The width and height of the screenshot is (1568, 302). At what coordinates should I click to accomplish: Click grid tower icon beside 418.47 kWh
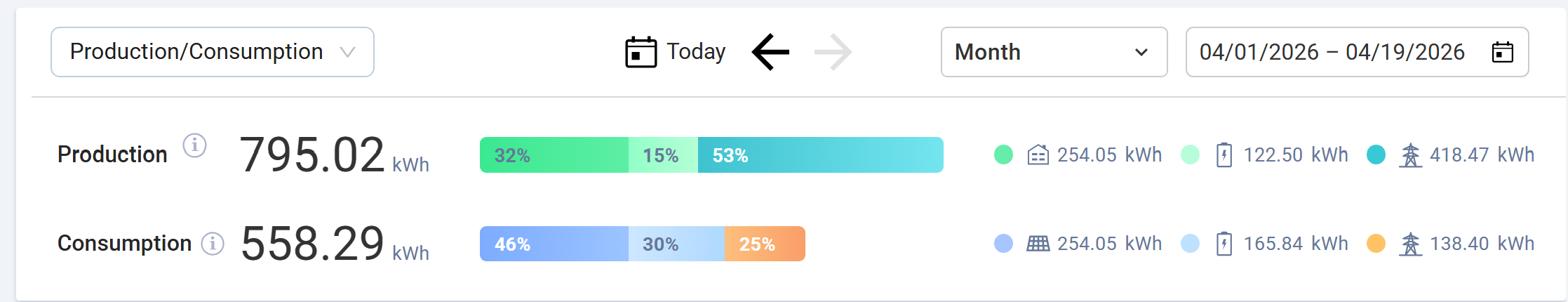click(1410, 155)
